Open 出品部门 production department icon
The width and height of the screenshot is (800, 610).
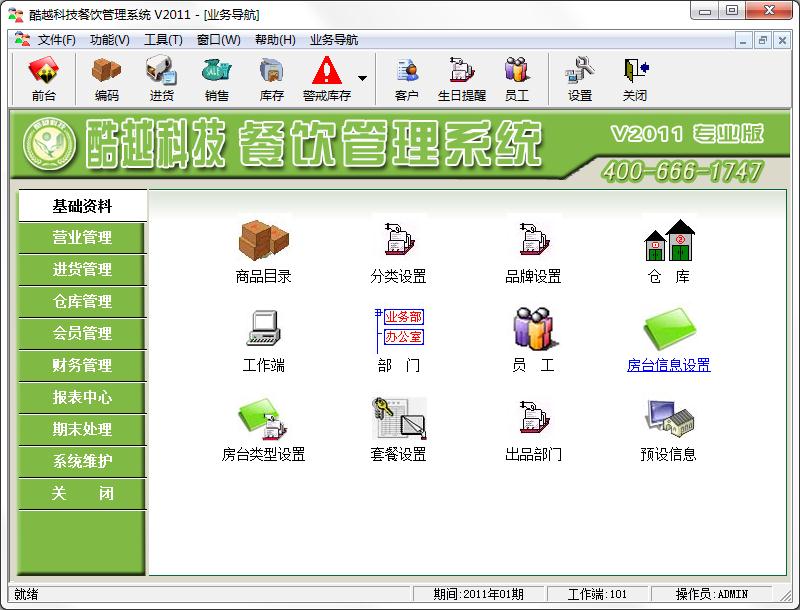[x=533, y=417]
